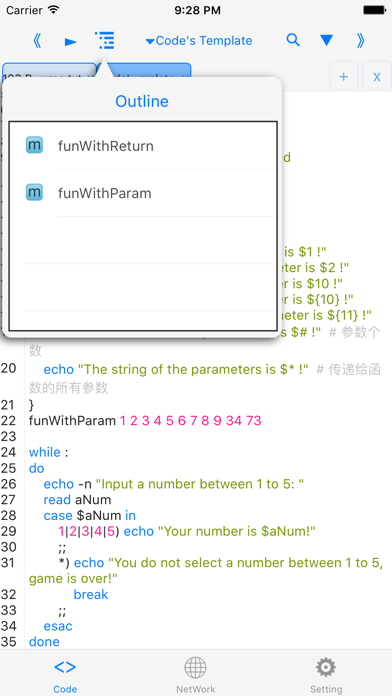The width and height of the screenshot is (392, 696).
Task: Tap the 'done' keyword on line 35
Action: tap(44, 642)
